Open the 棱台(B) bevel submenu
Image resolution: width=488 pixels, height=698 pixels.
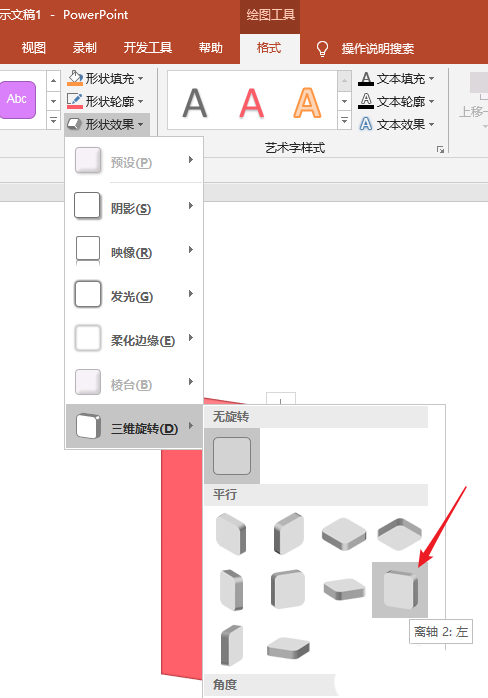point(134,382)
